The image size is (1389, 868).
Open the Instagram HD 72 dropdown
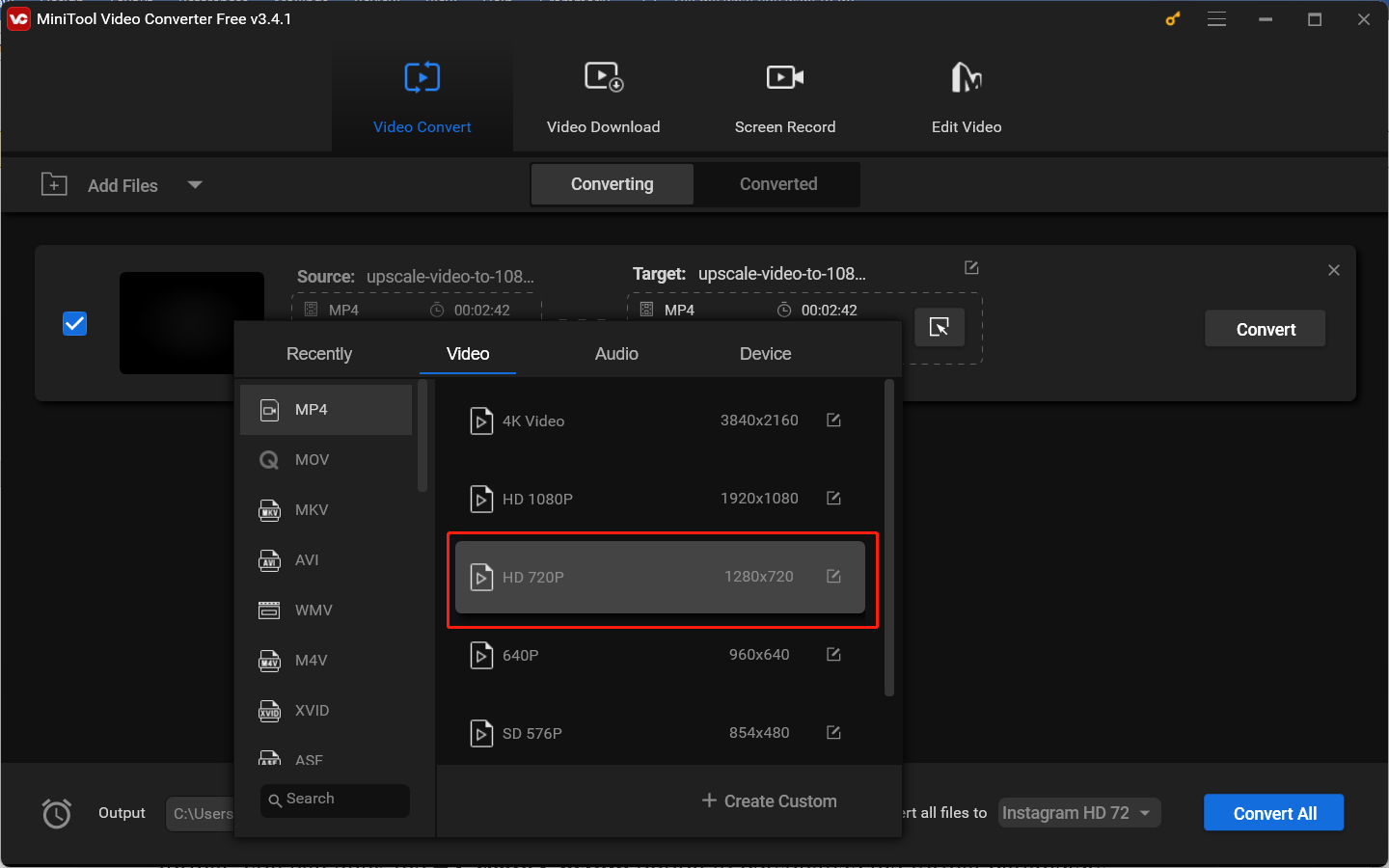[x=1079, y=813]
